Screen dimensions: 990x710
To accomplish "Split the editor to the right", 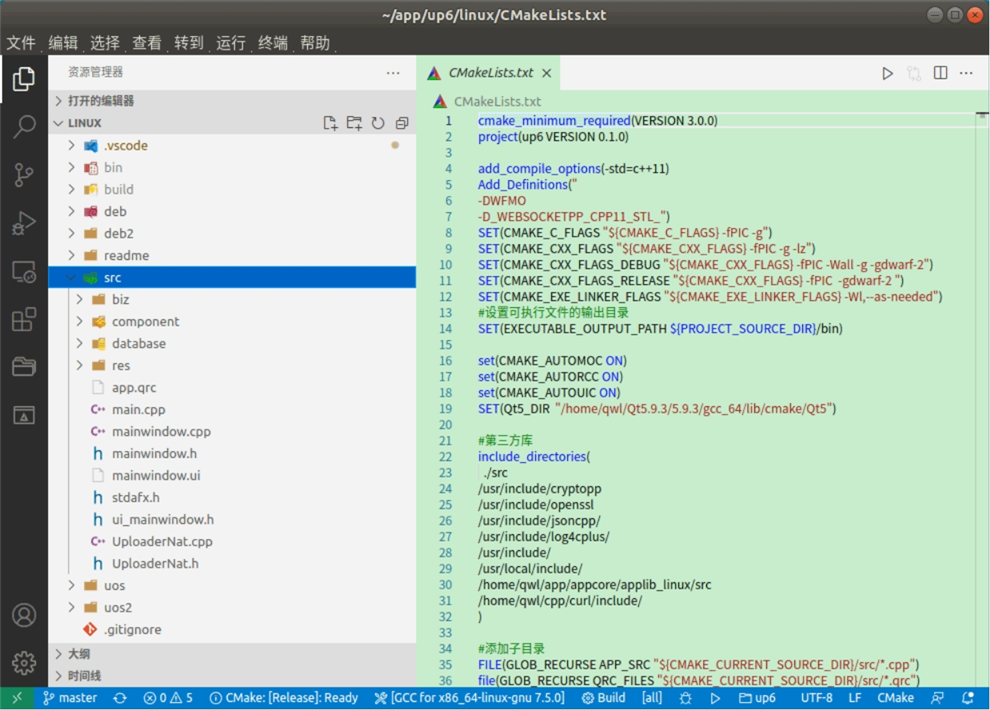I will click(940, 73).
